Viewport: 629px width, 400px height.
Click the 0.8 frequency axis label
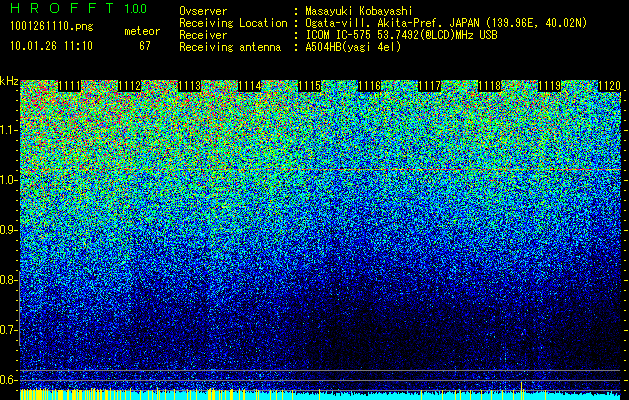click(9, 280)
